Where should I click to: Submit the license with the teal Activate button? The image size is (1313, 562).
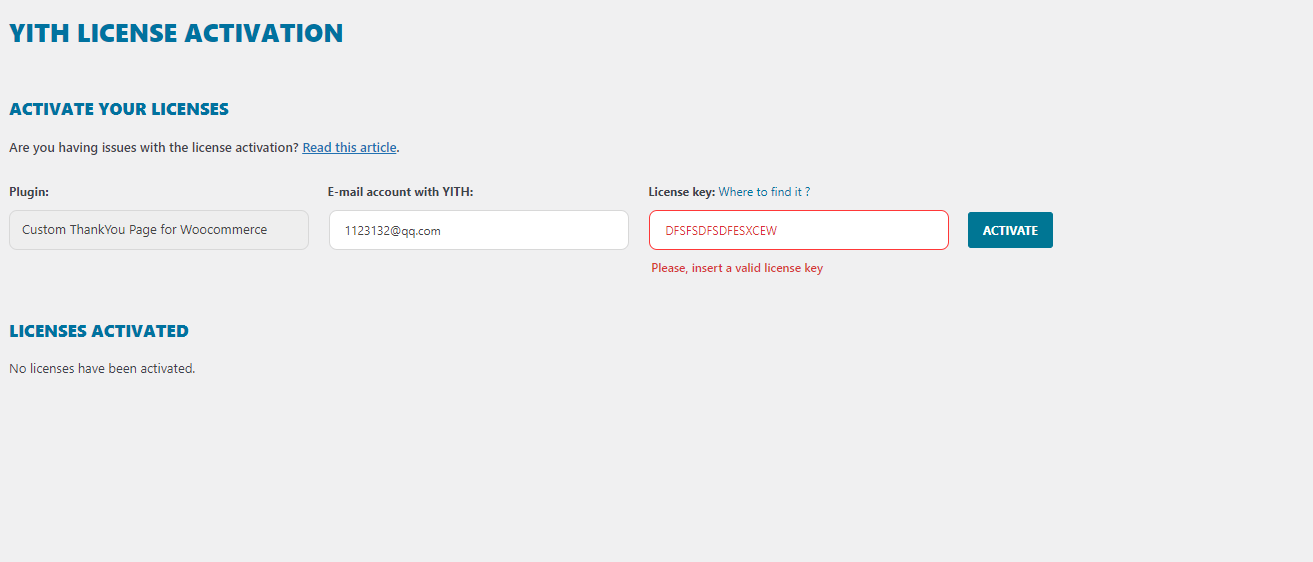point(1010,230)
